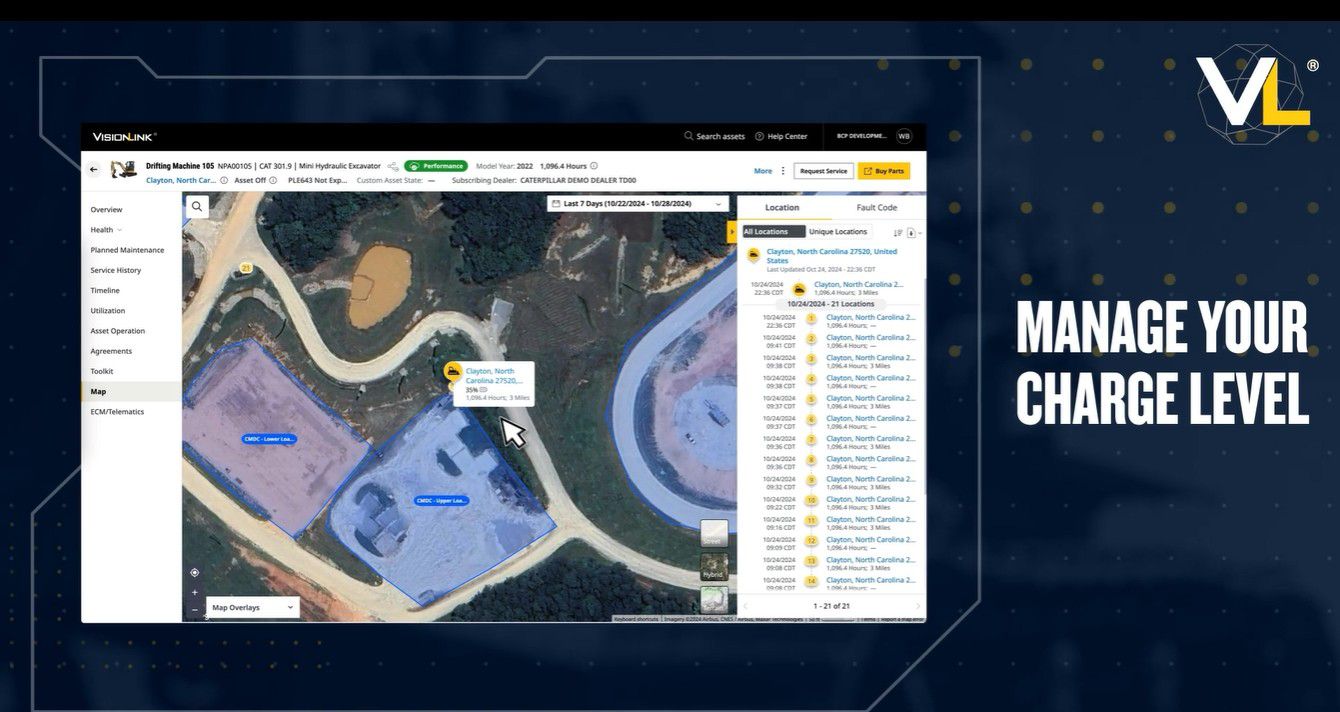
Task: Select location marker number 13 in the list
Action: [811, 561]
